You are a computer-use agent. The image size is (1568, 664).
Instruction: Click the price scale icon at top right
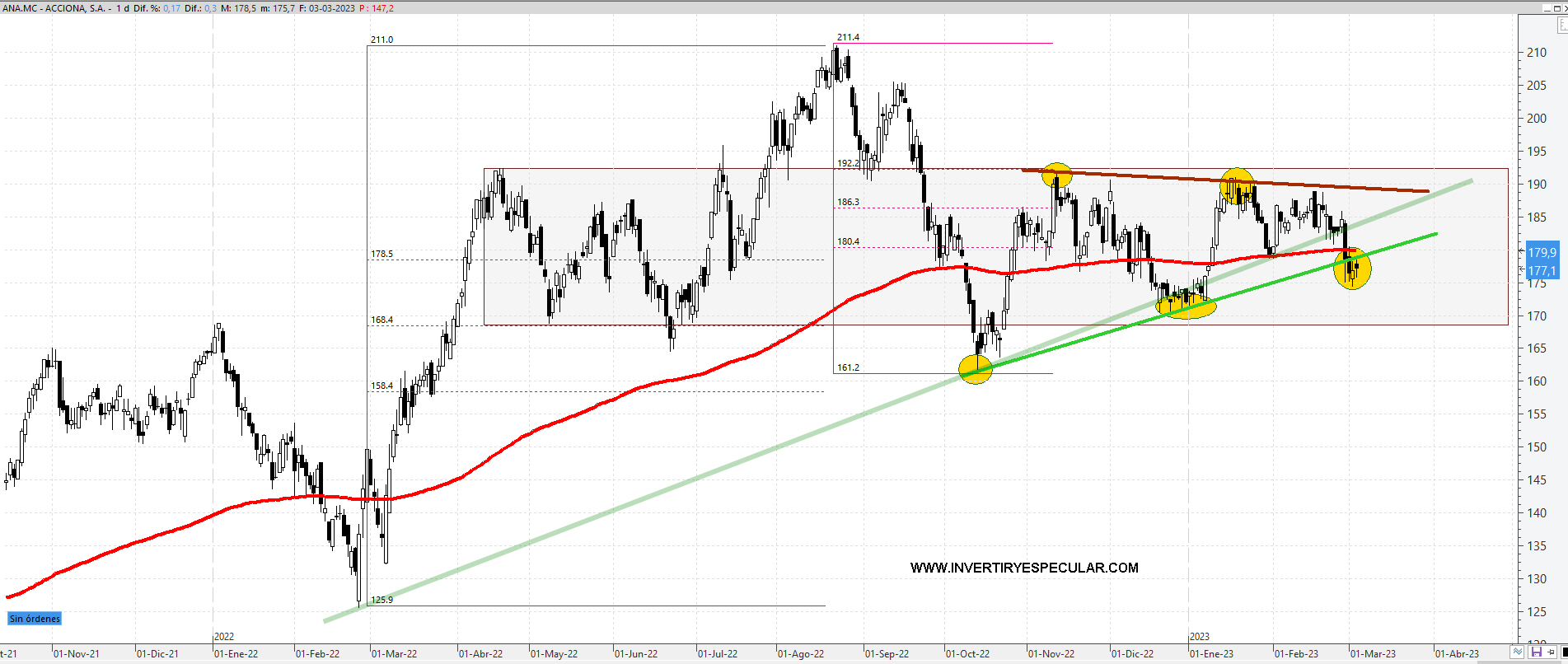(1562, 26)
